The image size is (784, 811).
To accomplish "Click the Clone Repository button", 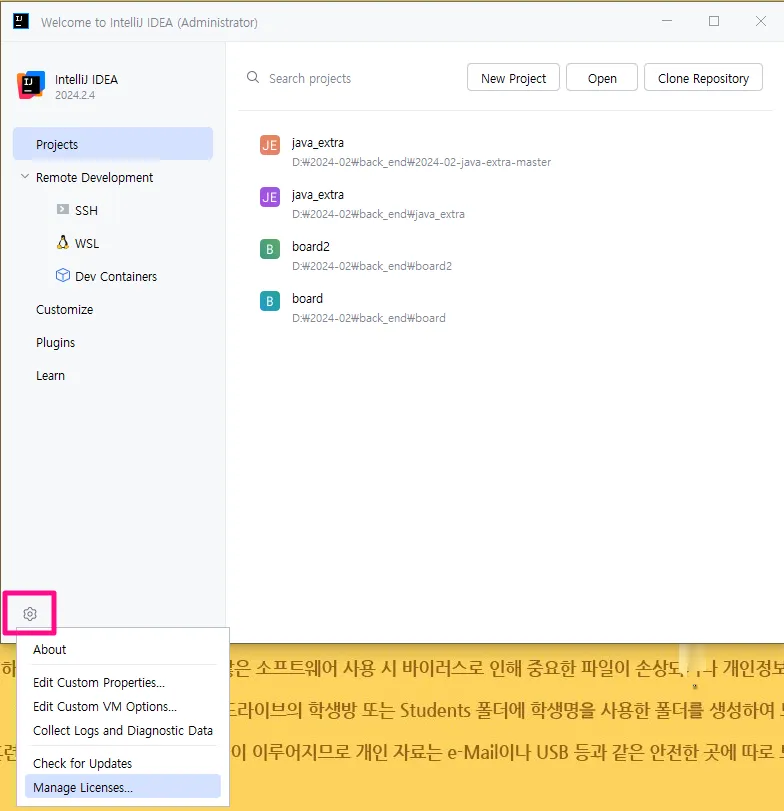I will click(703, 78).
